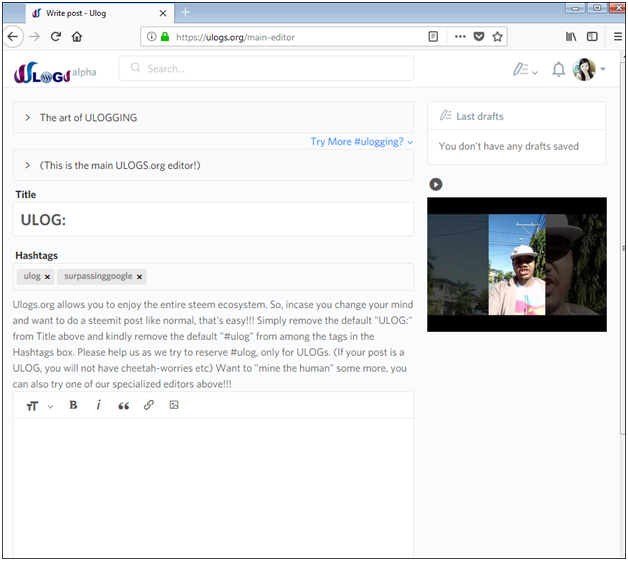Insert an image into the post
The width and height of the screenshot is (628, 561).
coord(174,405)
